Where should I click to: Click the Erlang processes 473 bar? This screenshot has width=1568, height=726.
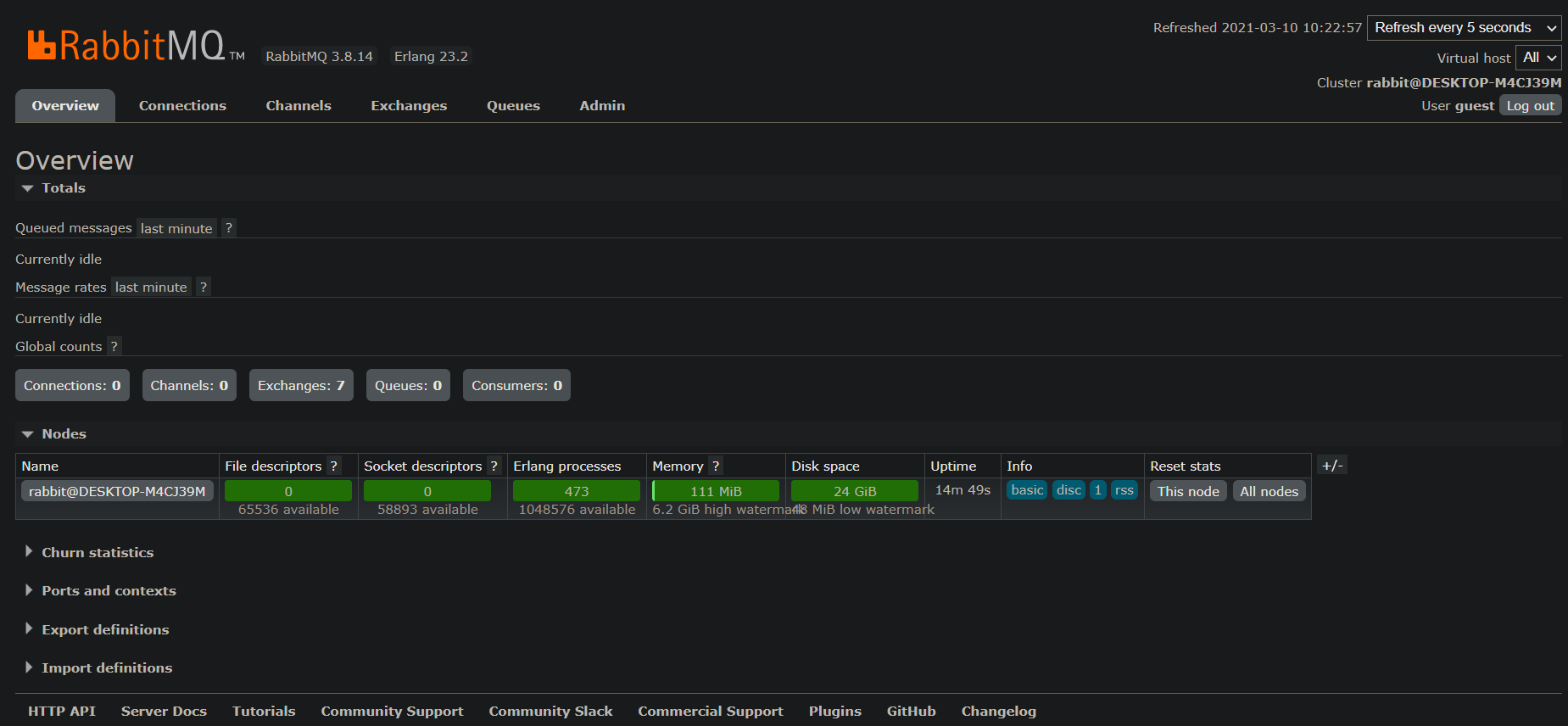tap(577, 491)
